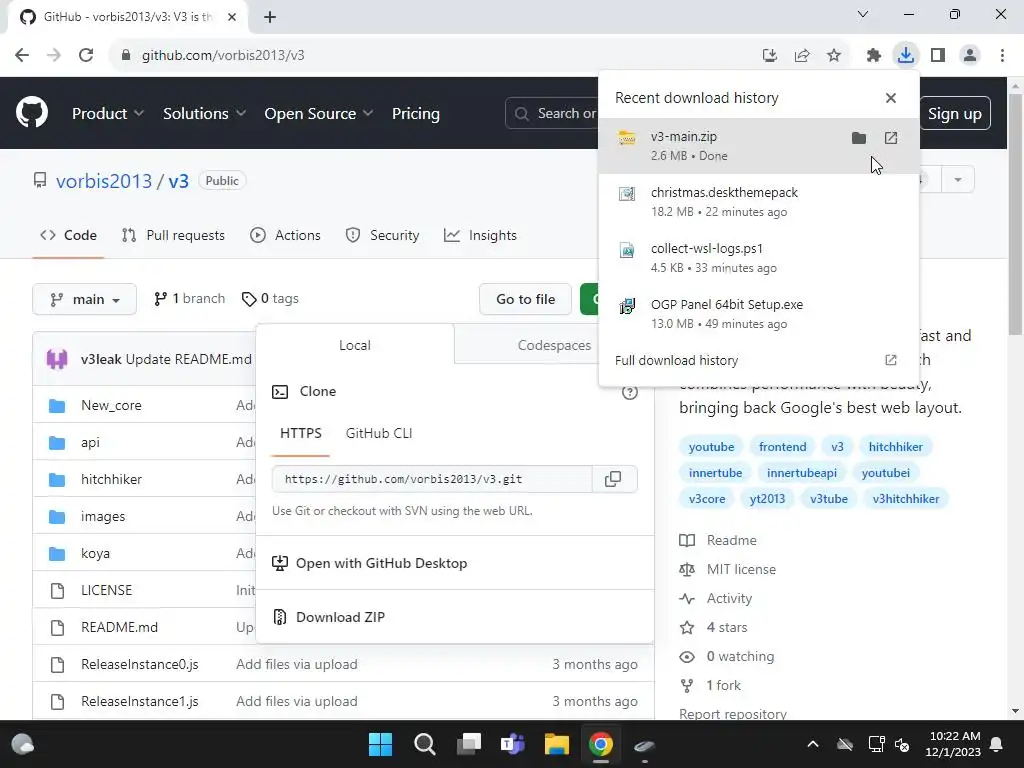Screen dimensions: 1024x768
Task: Open the hitchhiker folder
Action: point(111,479)
